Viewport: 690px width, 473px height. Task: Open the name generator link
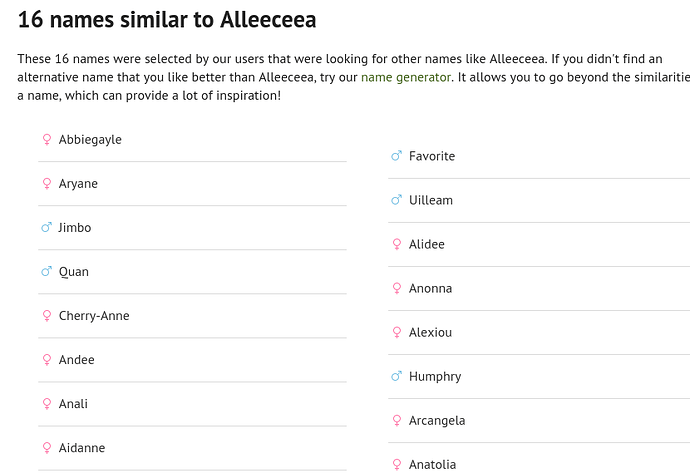406,77
